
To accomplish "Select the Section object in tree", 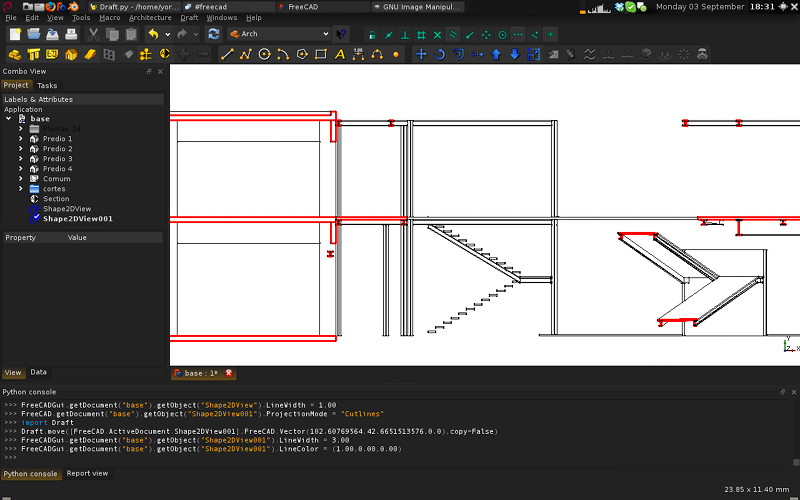I will tap(56, 198).
